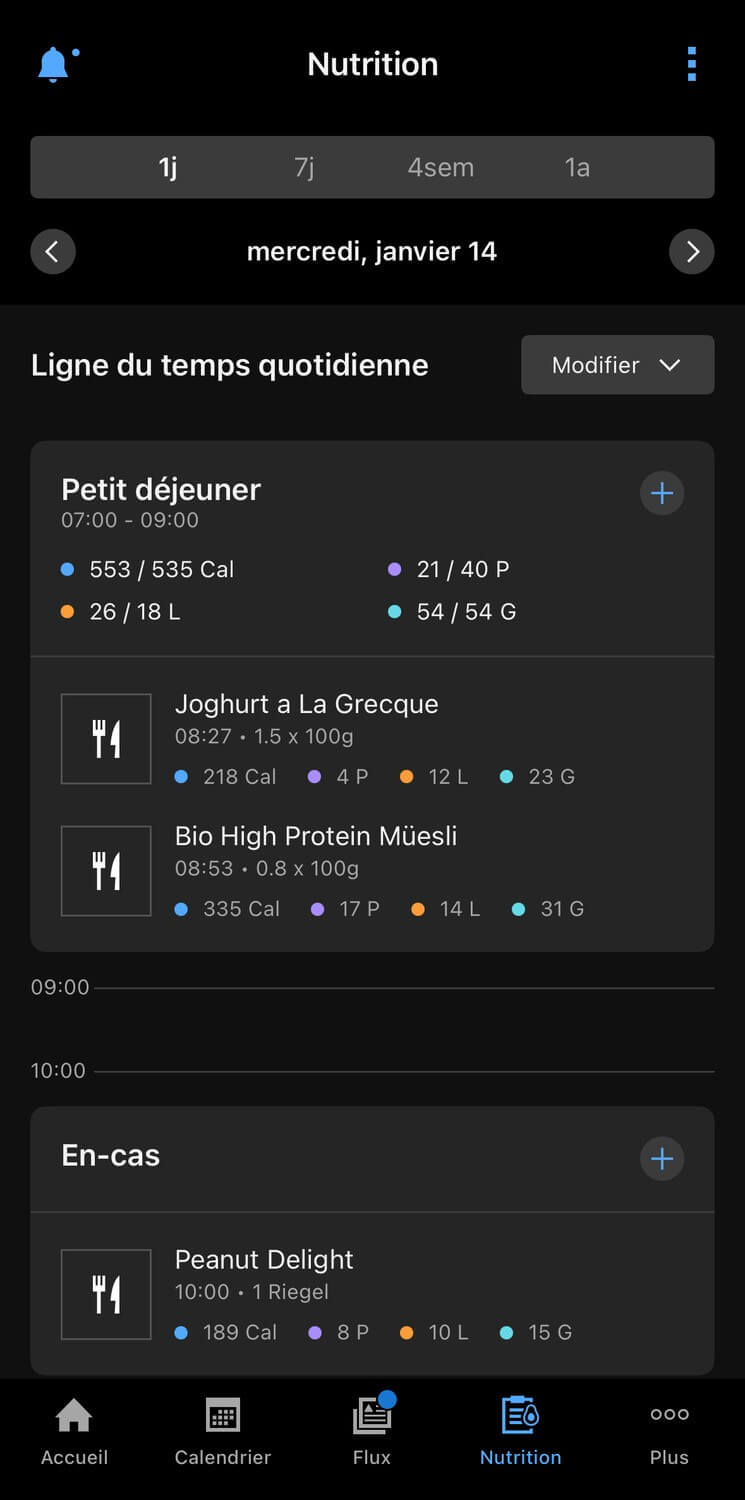Go to next day arrow
Image resolution: width=745 pixels, height=1500 pixels.
[691, 251]
